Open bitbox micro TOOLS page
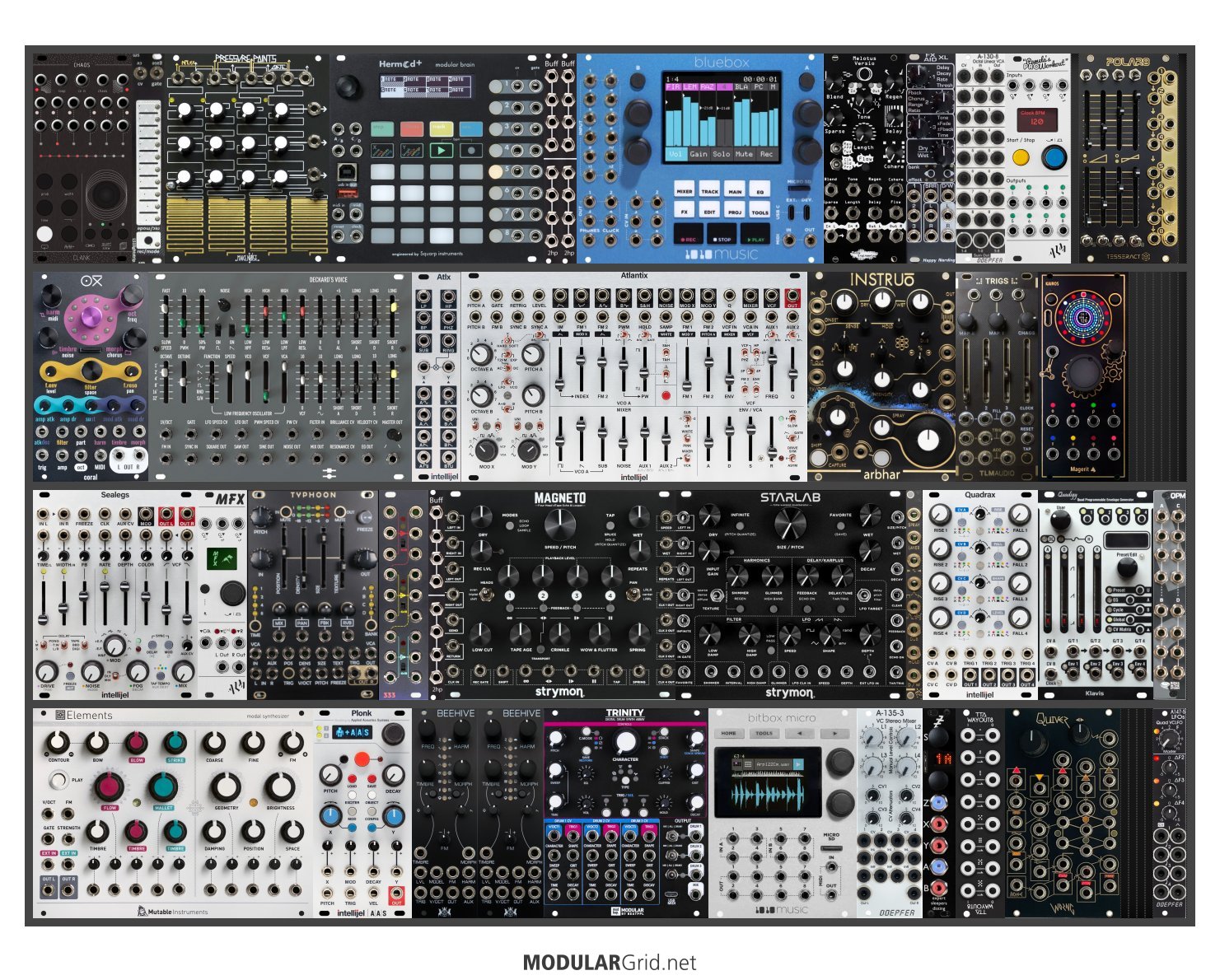Viewport: 1220px width, 980px height. point(764,733)
